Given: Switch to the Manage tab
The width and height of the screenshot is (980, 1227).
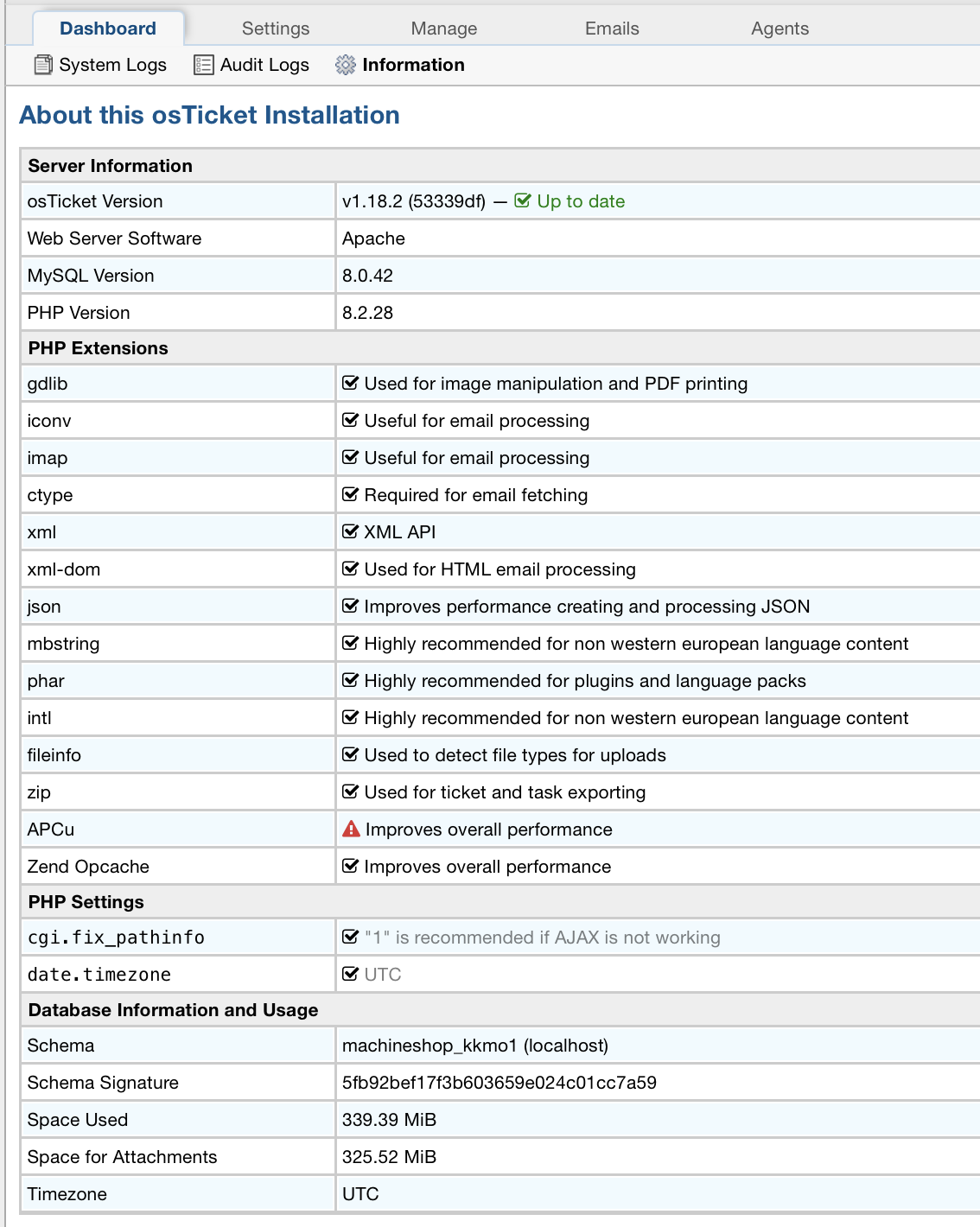Looking at the screenshot, I should [x=443, y=29].
